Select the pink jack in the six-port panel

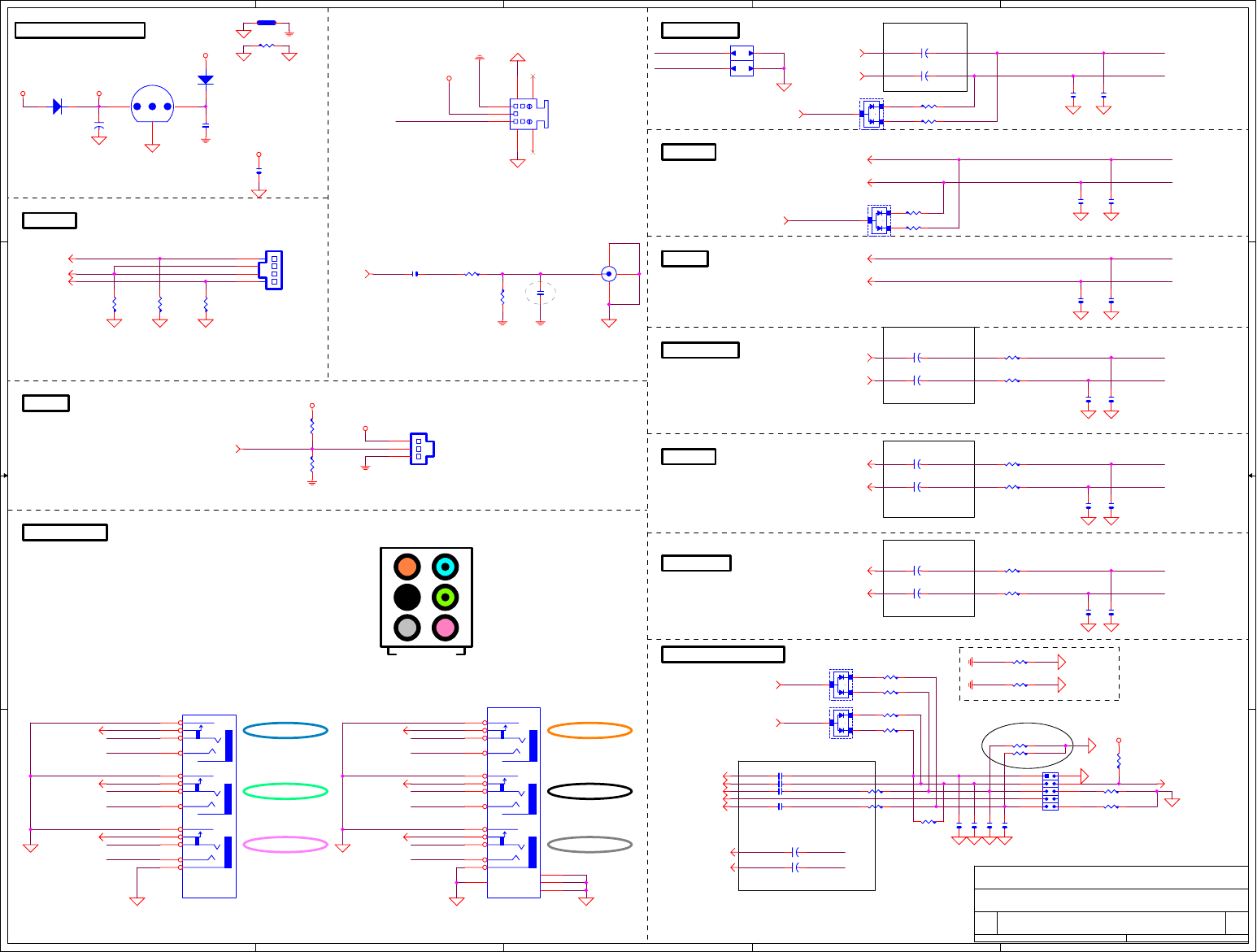446,628
